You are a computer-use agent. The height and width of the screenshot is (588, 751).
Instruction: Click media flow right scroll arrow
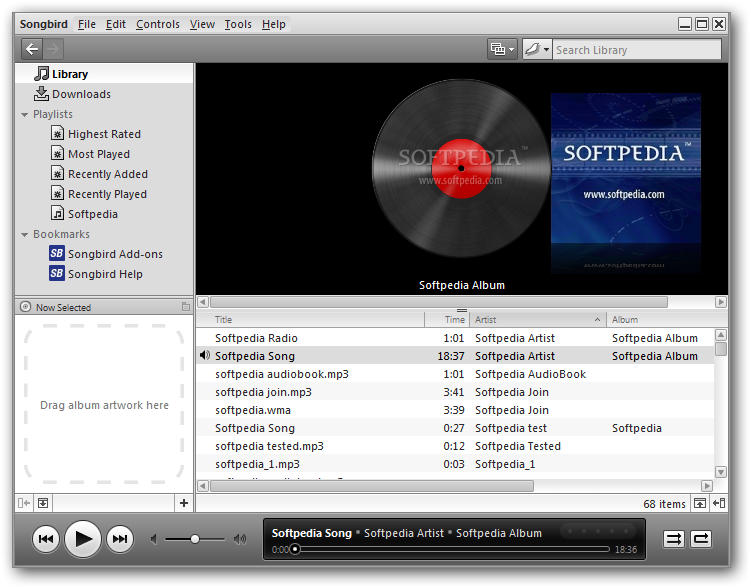point(721,302)
